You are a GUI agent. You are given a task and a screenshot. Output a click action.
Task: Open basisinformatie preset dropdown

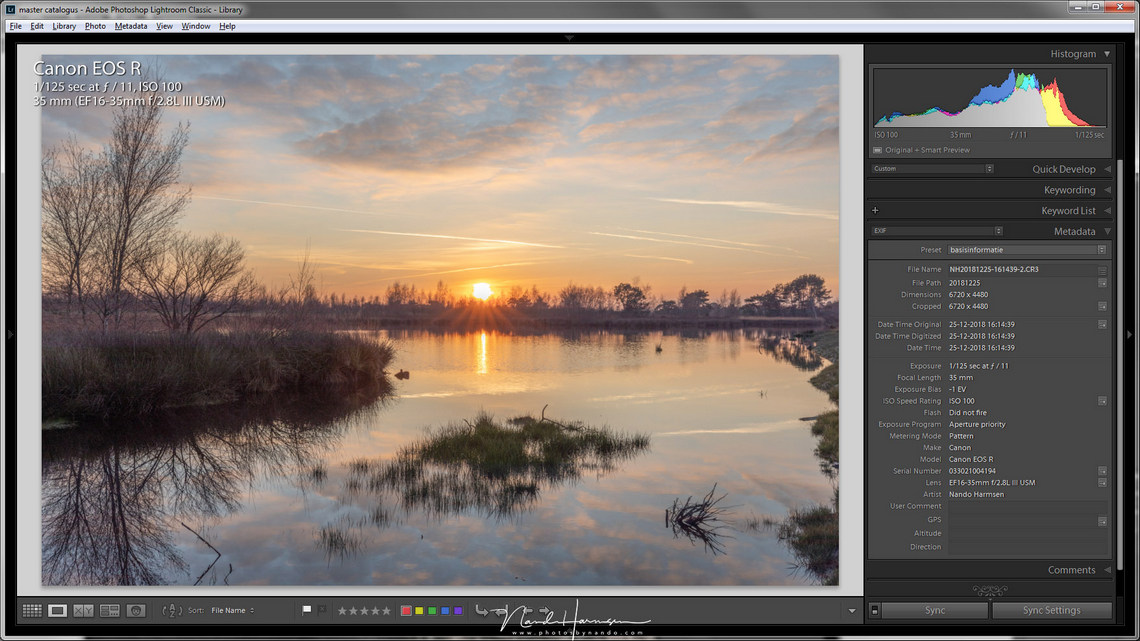click(x=1027, y=250)
